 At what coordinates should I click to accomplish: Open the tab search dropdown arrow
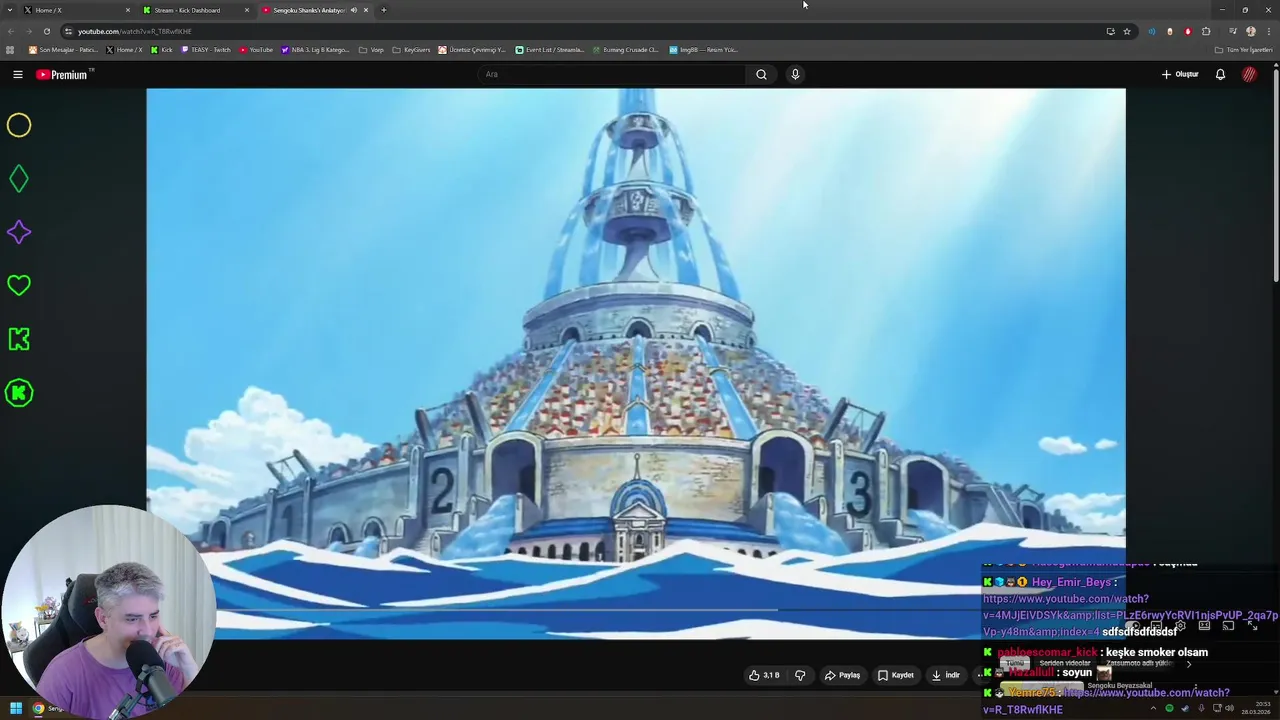10,10
